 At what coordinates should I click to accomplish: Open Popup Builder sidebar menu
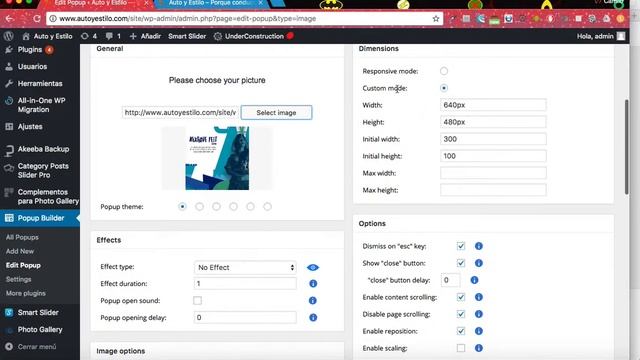click(40, 218)
